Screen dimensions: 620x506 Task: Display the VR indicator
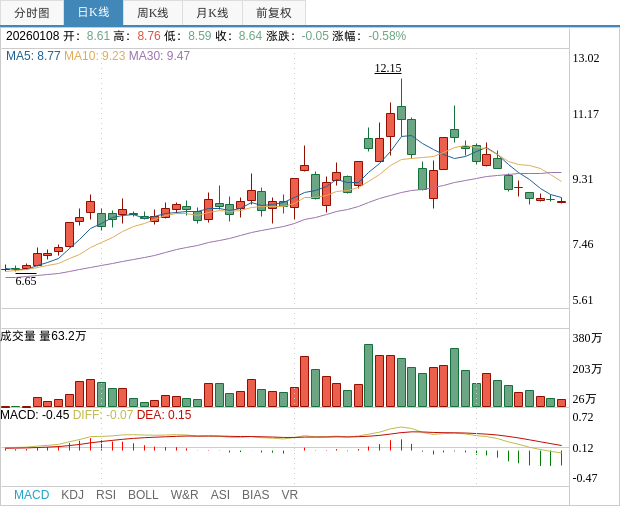pyautogui.click(x=289, y=495)
